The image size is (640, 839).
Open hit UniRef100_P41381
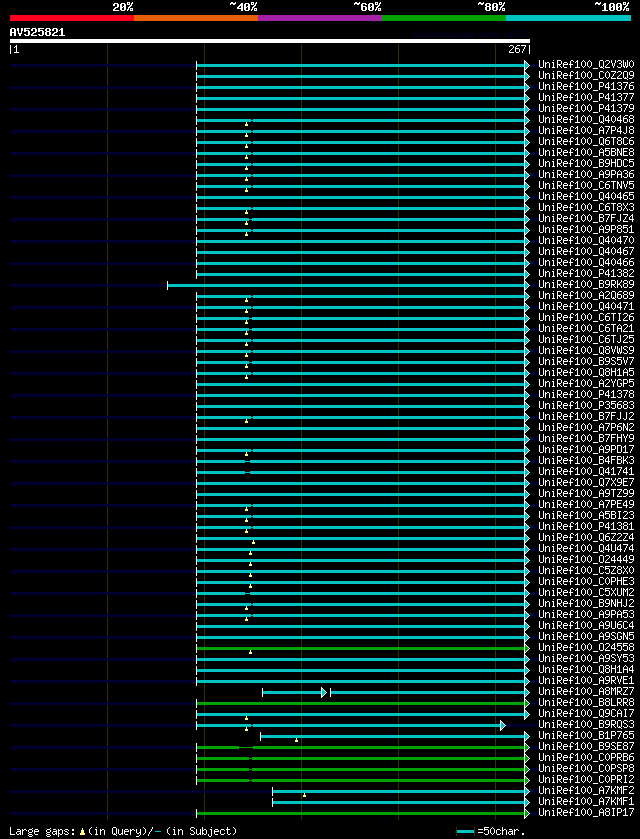pyautogui.click(x=586, y=526)
